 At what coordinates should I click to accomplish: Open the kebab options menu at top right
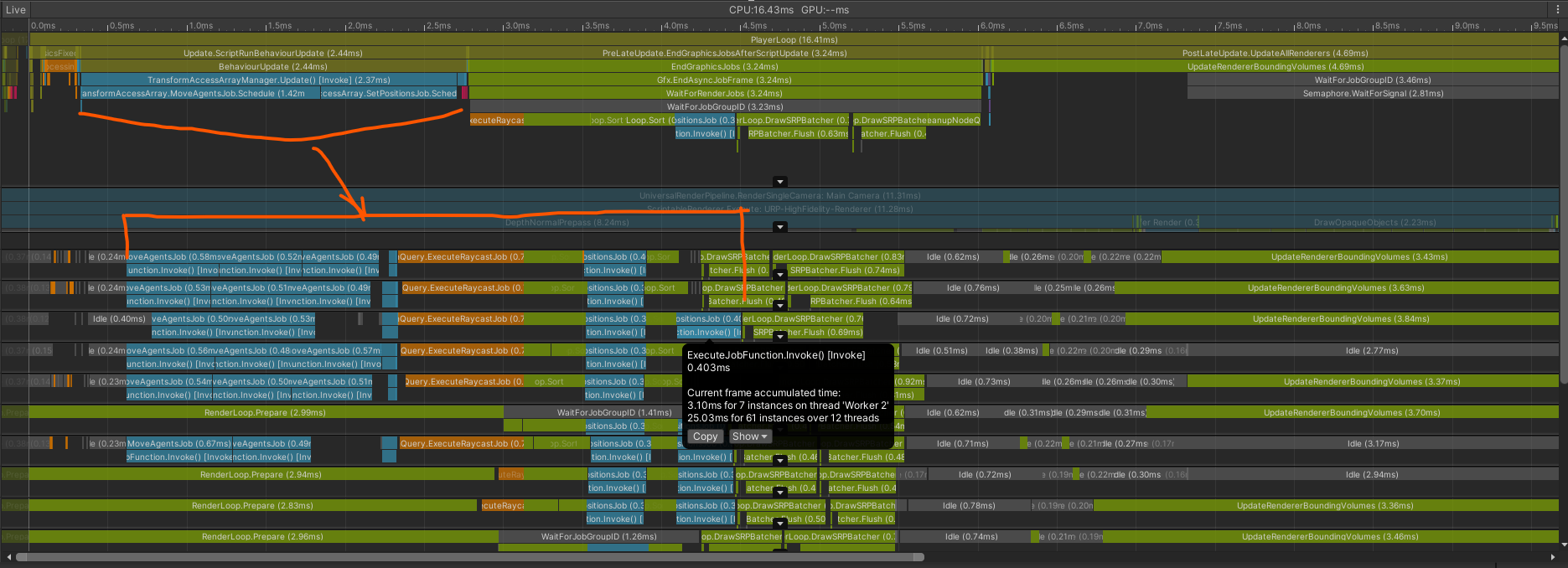coord(1558,10)
